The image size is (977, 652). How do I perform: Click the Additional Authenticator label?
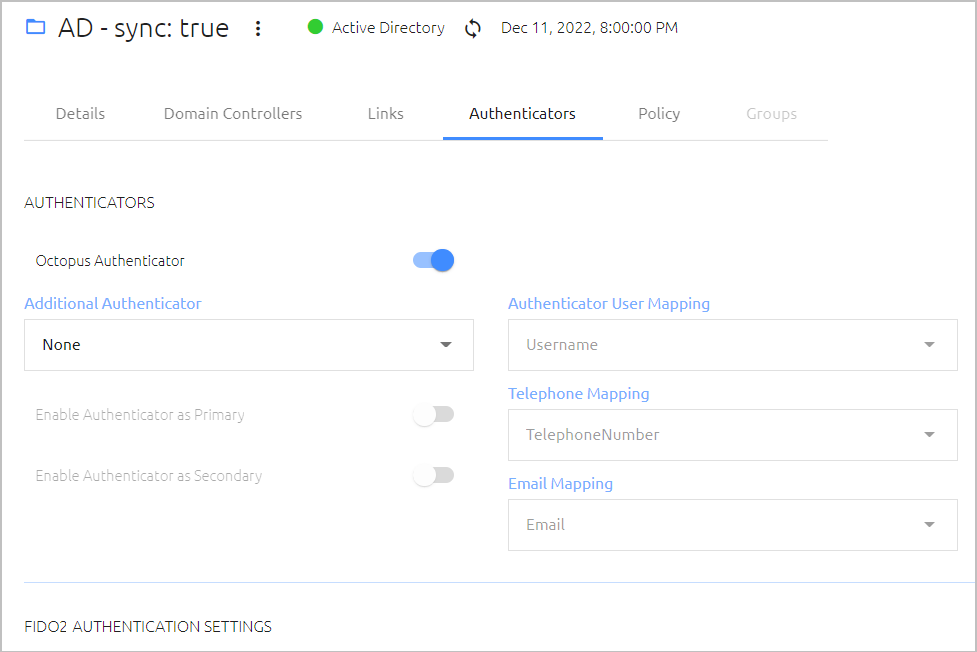click(x=113, y=304)
